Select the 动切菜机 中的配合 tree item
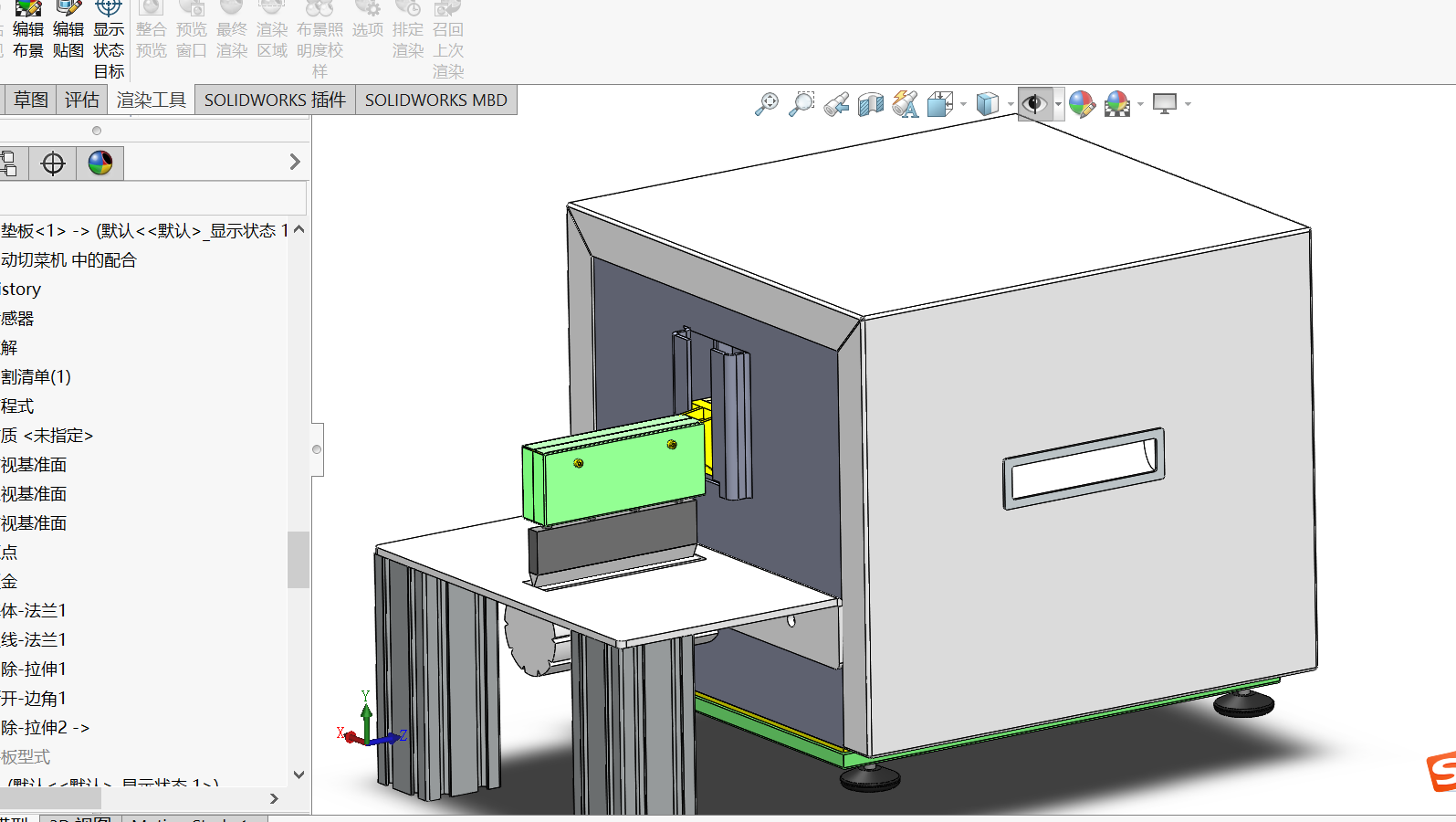The width and height of the screenshot is (1456, 822). [x=68, y=260]
